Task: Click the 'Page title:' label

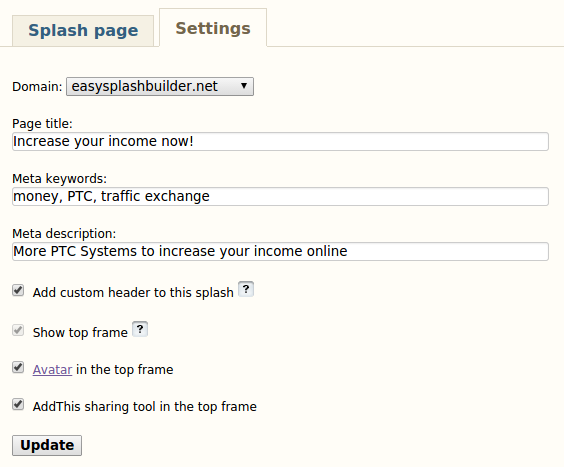Action: (42, 124)
